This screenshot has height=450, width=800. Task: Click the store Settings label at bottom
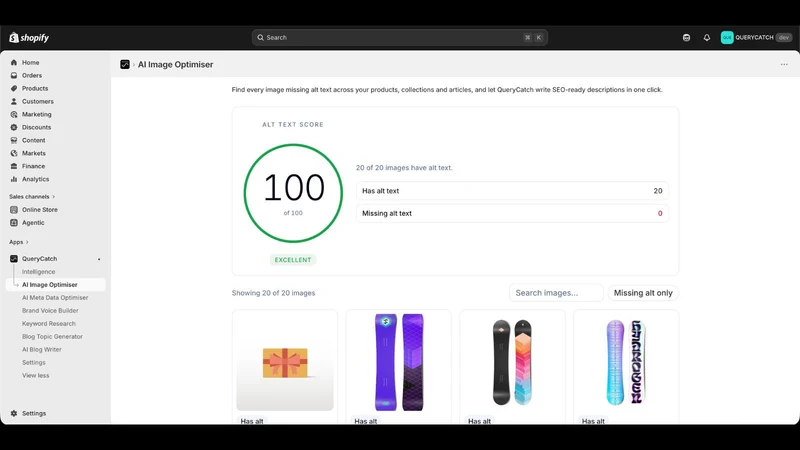click(x=34, y=413)
